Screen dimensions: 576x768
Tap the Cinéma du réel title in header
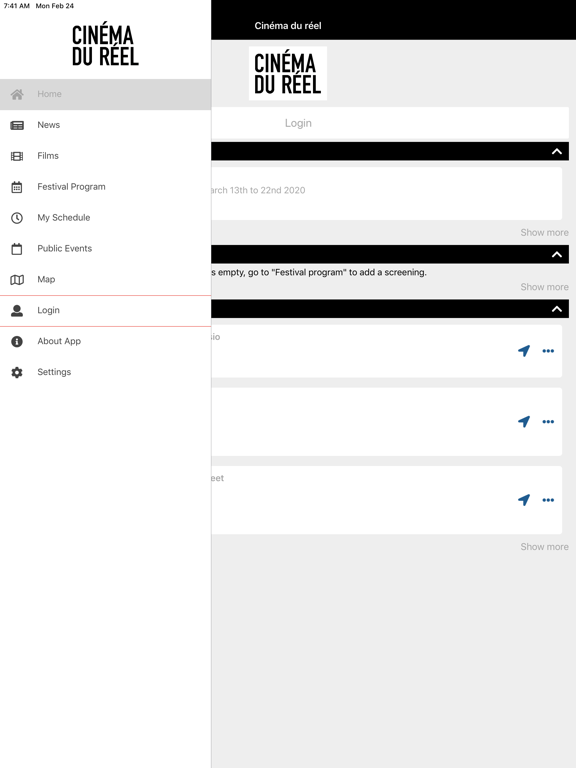pos(288,26)
